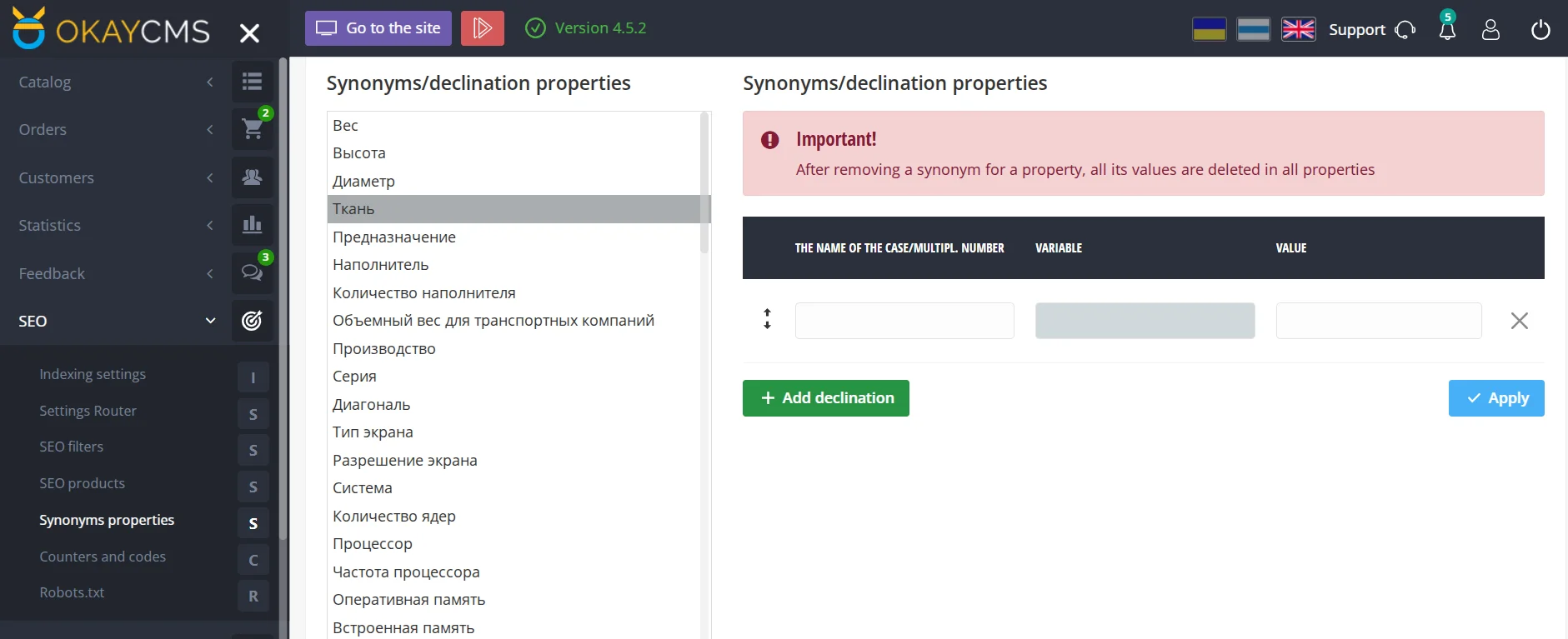Click the Statistics bar chart icon

tap(252, 225)
